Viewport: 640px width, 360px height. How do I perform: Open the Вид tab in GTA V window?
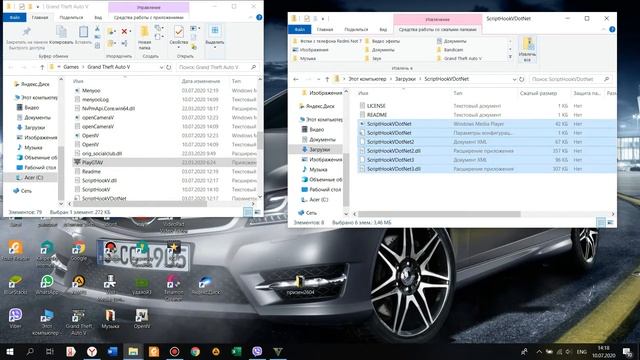click(x=98, y=18)
